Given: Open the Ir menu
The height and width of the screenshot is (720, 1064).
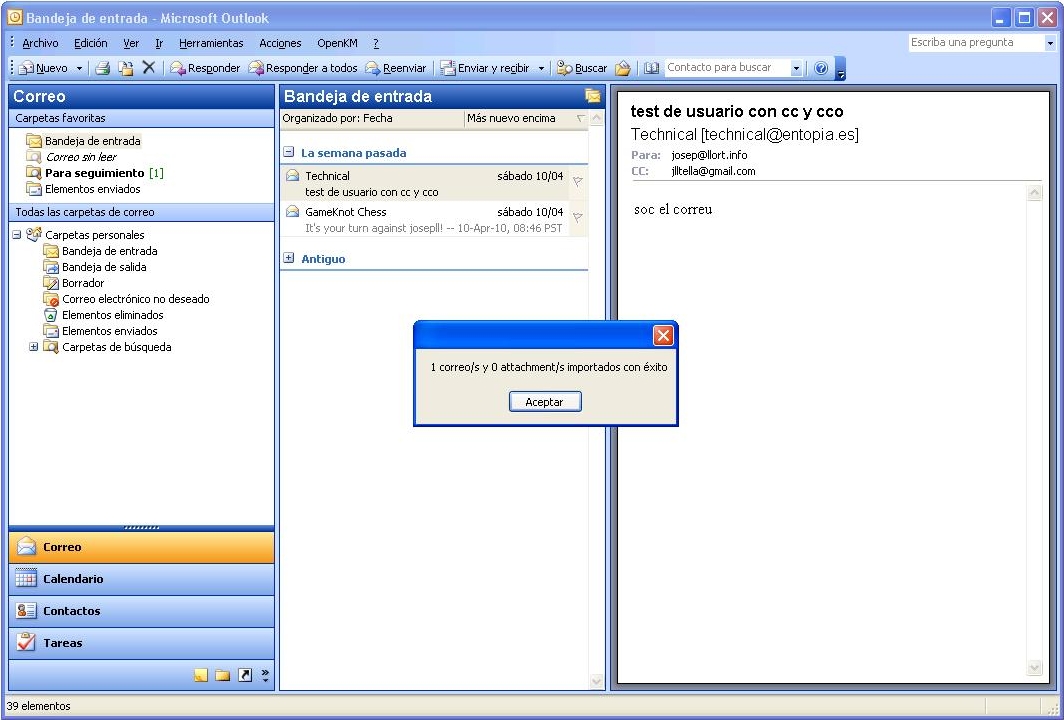Looking at the screenshot, I should tap(159, 43).
